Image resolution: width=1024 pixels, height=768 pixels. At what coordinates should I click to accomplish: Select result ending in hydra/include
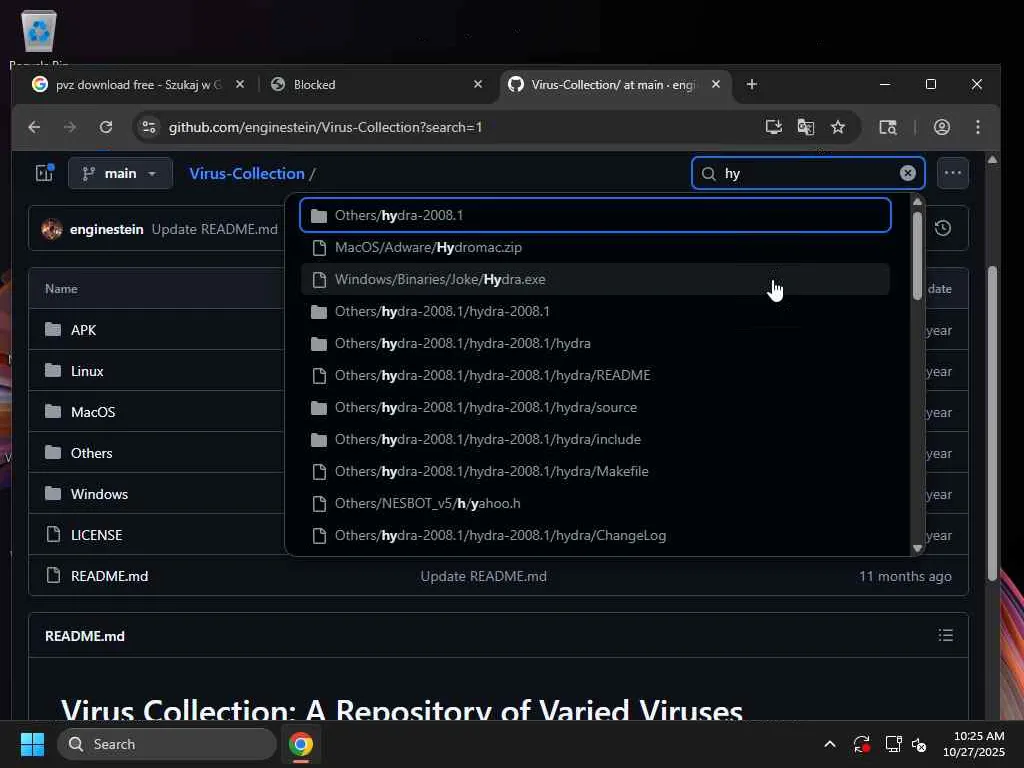[x=595, y=439]
